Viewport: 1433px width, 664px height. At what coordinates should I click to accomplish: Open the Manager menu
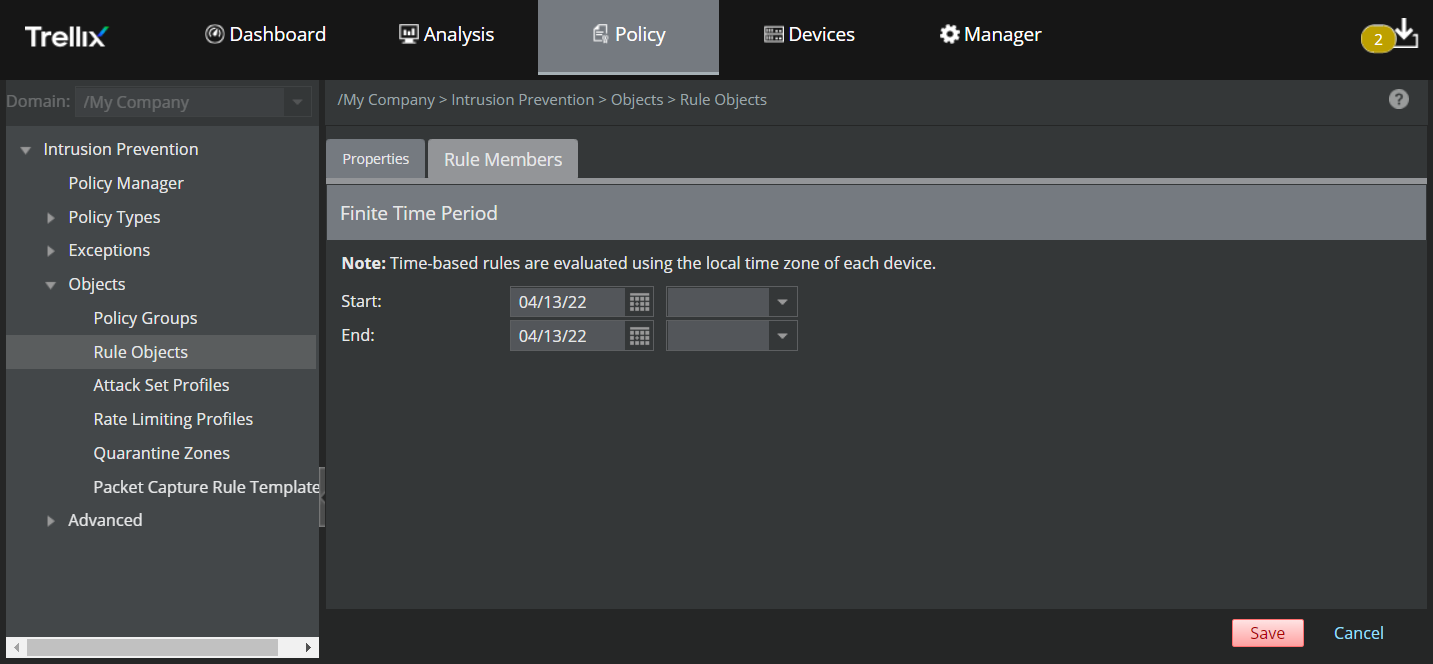click(x=990, y=35)
